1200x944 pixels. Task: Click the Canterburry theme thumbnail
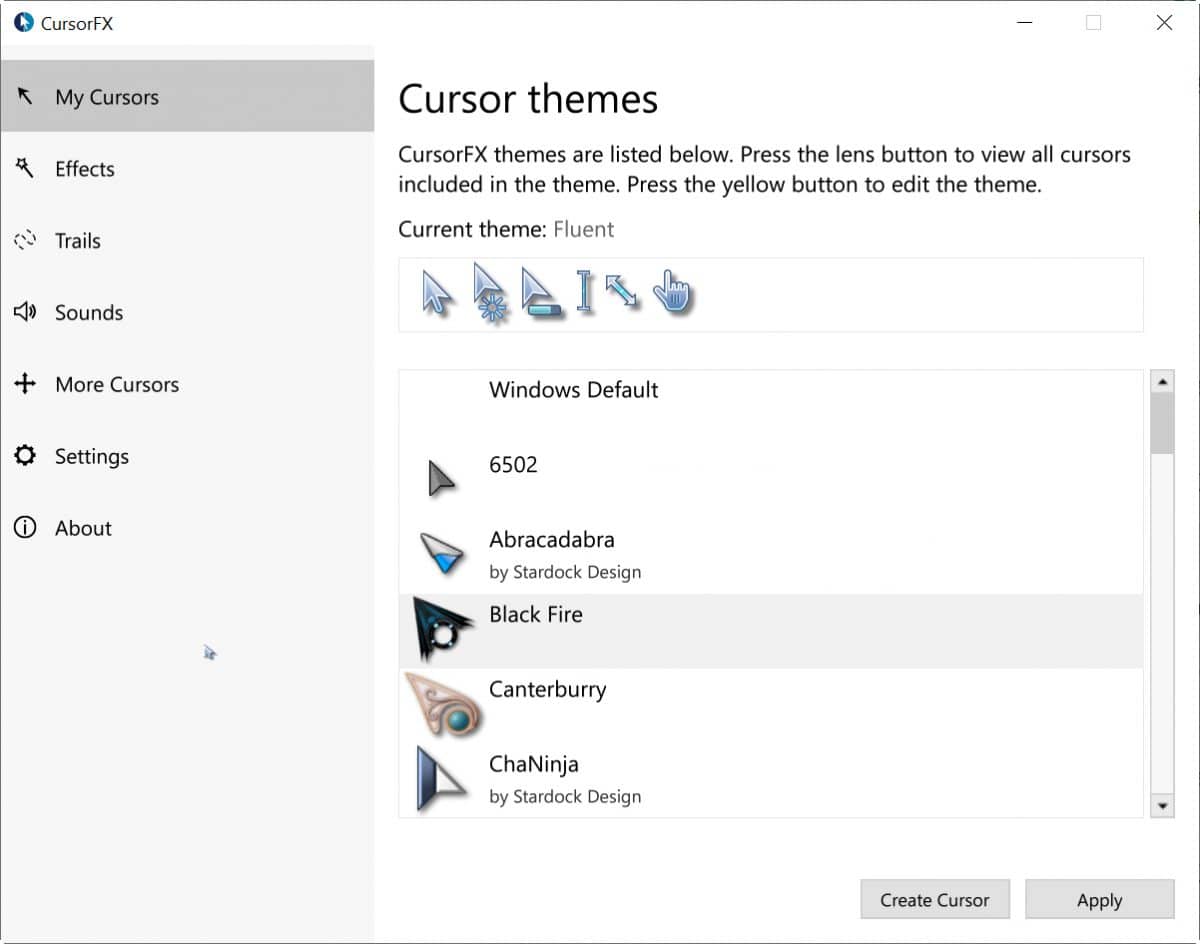(444, 702)
